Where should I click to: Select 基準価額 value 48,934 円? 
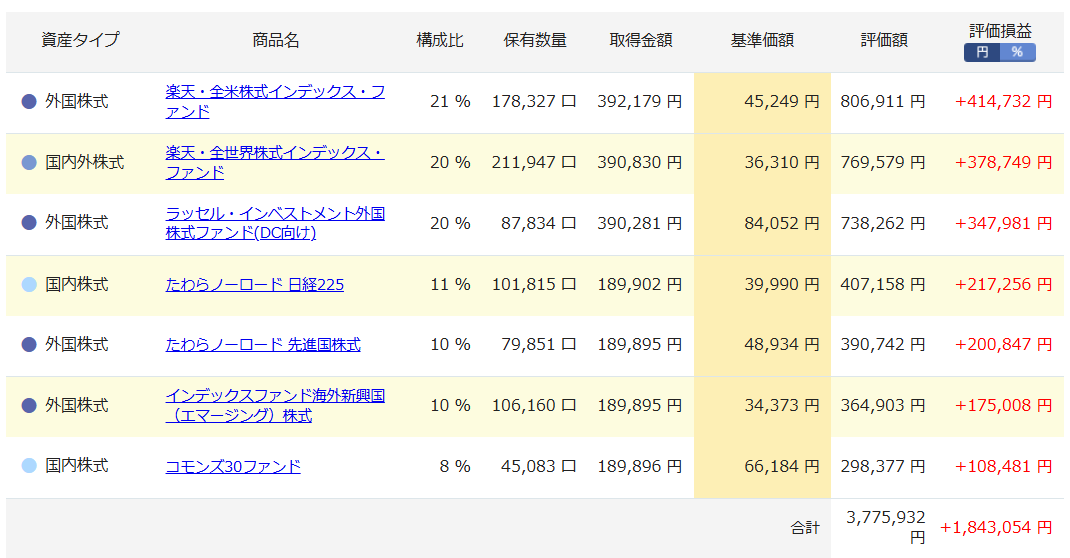[x=781, y=344]
